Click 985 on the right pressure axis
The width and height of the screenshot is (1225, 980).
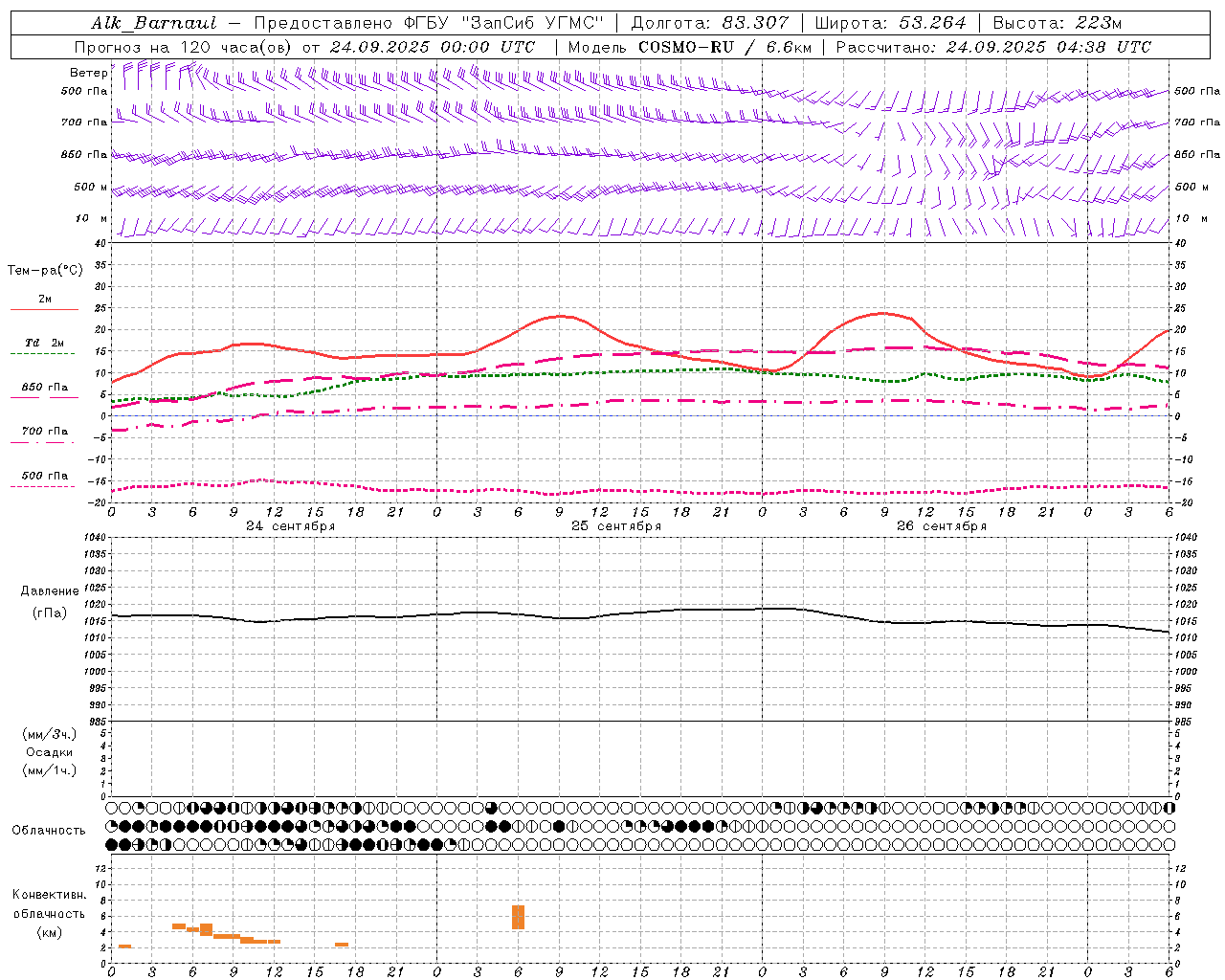[x=1184, y=722]
